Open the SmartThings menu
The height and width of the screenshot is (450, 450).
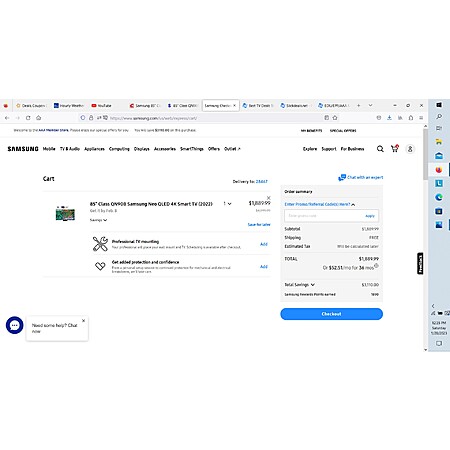point(192,149)
